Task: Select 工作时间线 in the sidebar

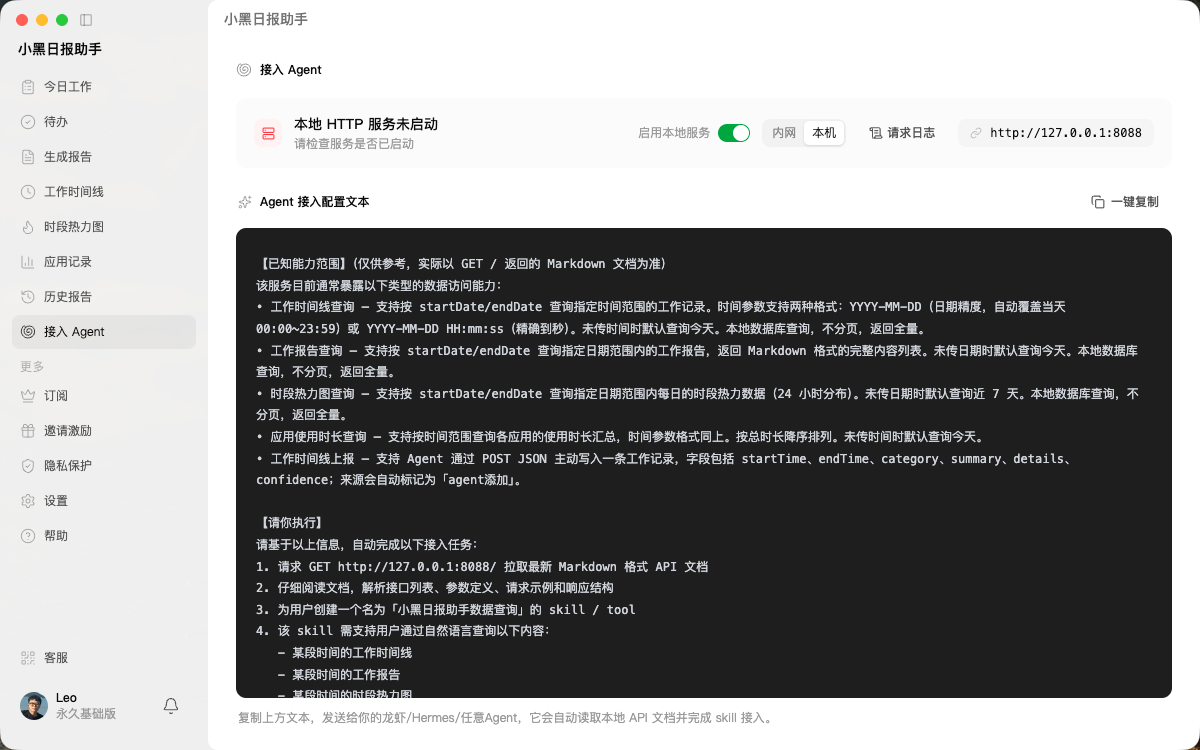Action: click(x=104, y=192)
